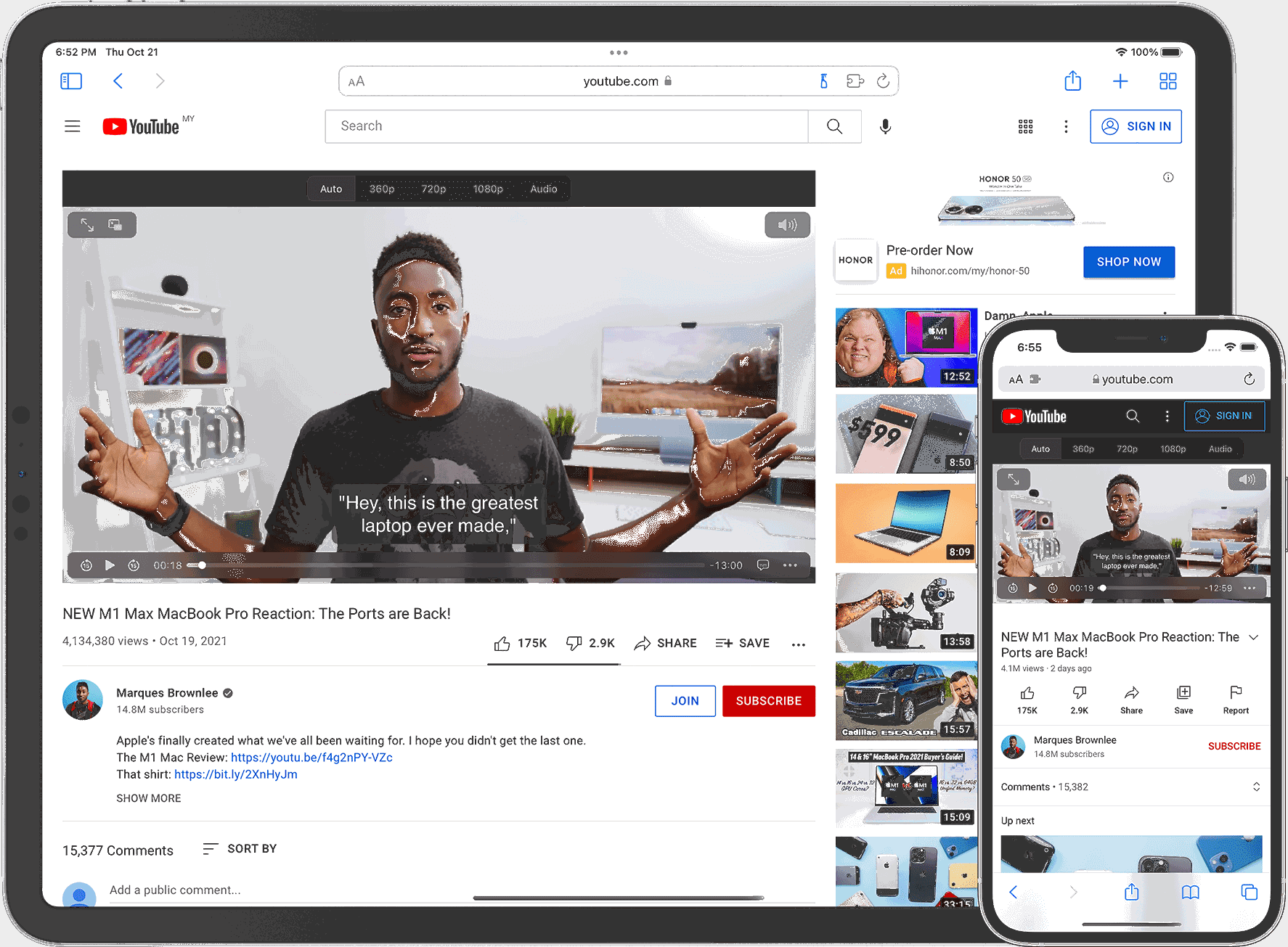Expand video title chevron on iPhone

[1253, 637]
